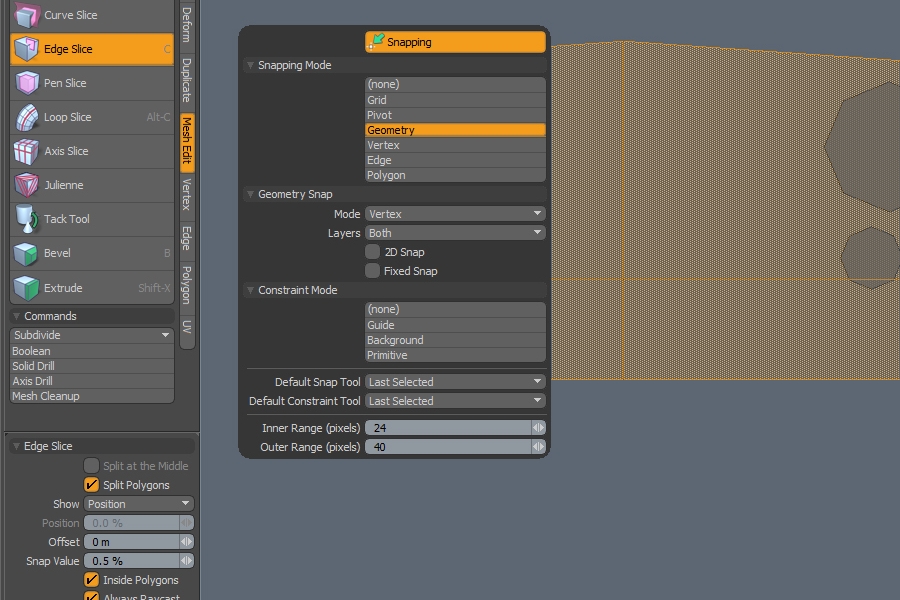Select the Extrude tool icon
900x600 pixels.
point(26,288)
